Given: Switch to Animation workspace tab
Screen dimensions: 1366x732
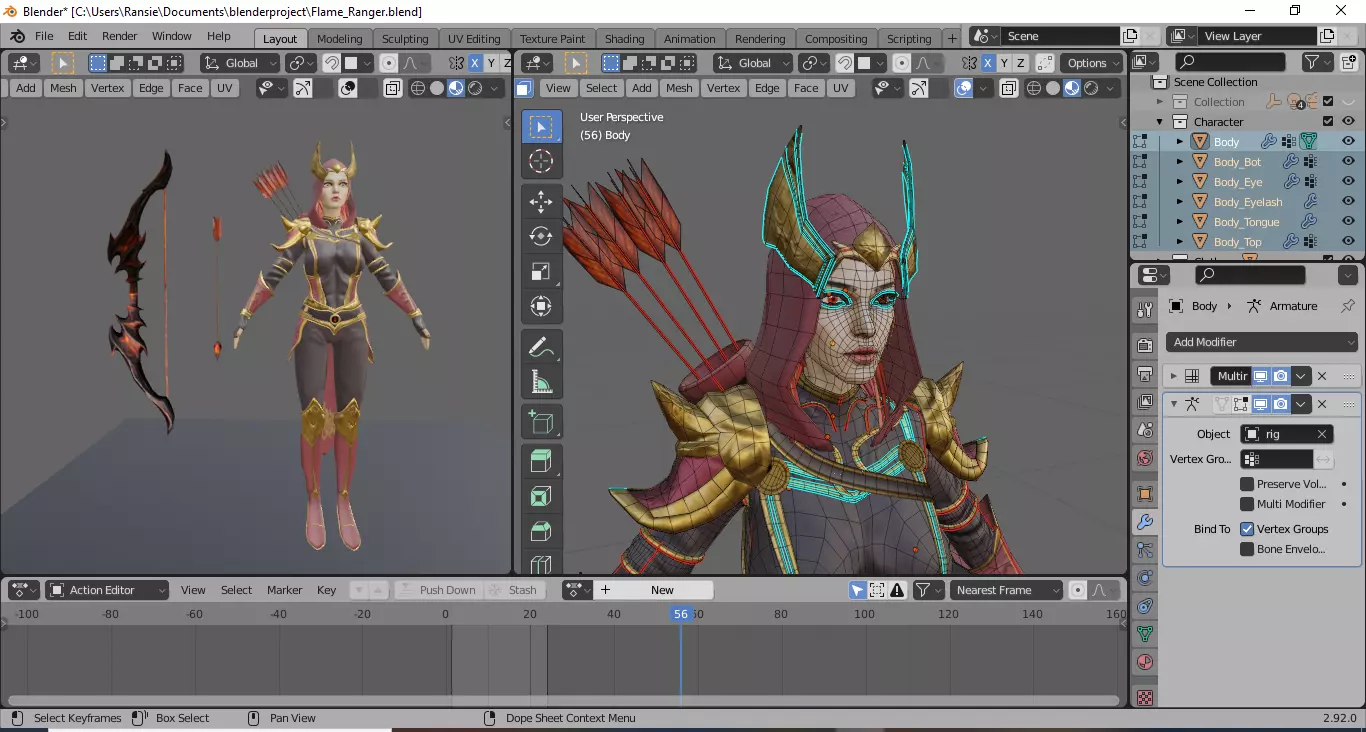Looking at the screenshot, I should (690, 38).
